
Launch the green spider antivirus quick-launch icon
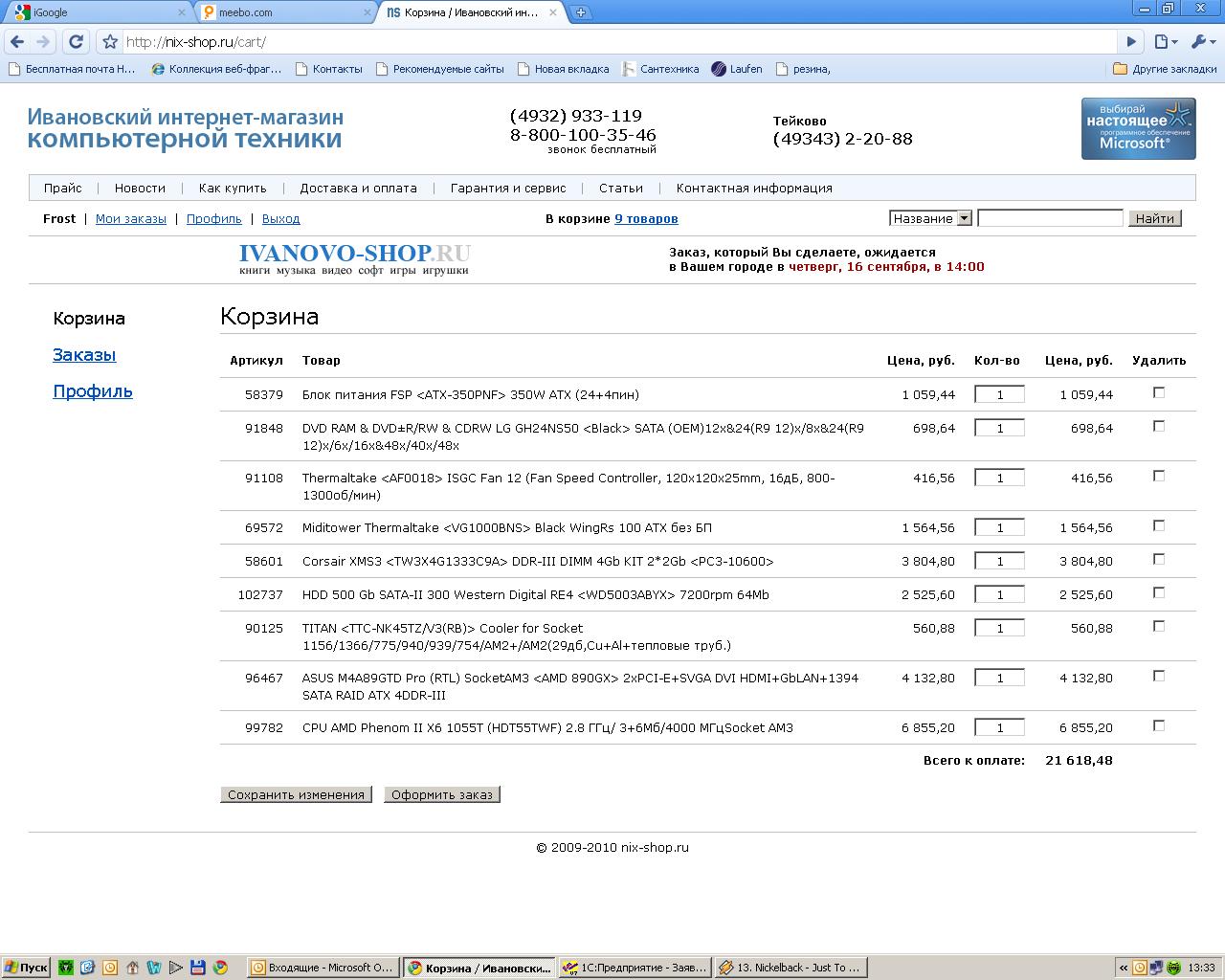coord(66,968)
